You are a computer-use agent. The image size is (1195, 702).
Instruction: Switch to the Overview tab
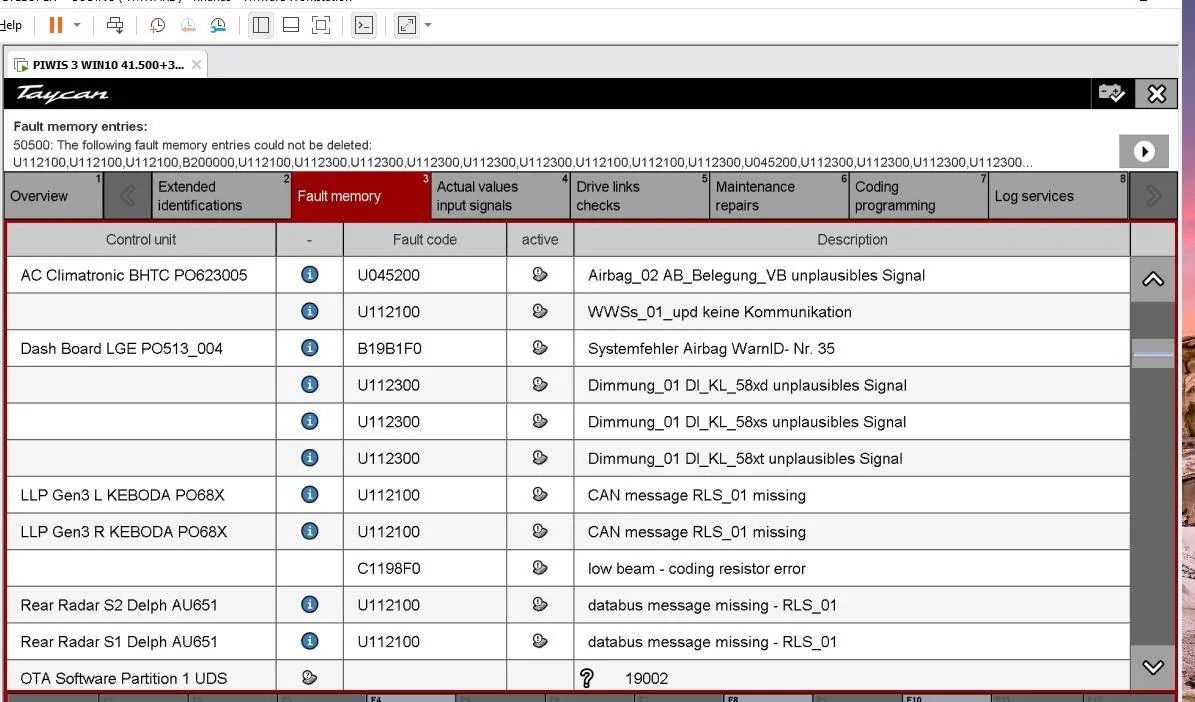click(x=53, y=196)
